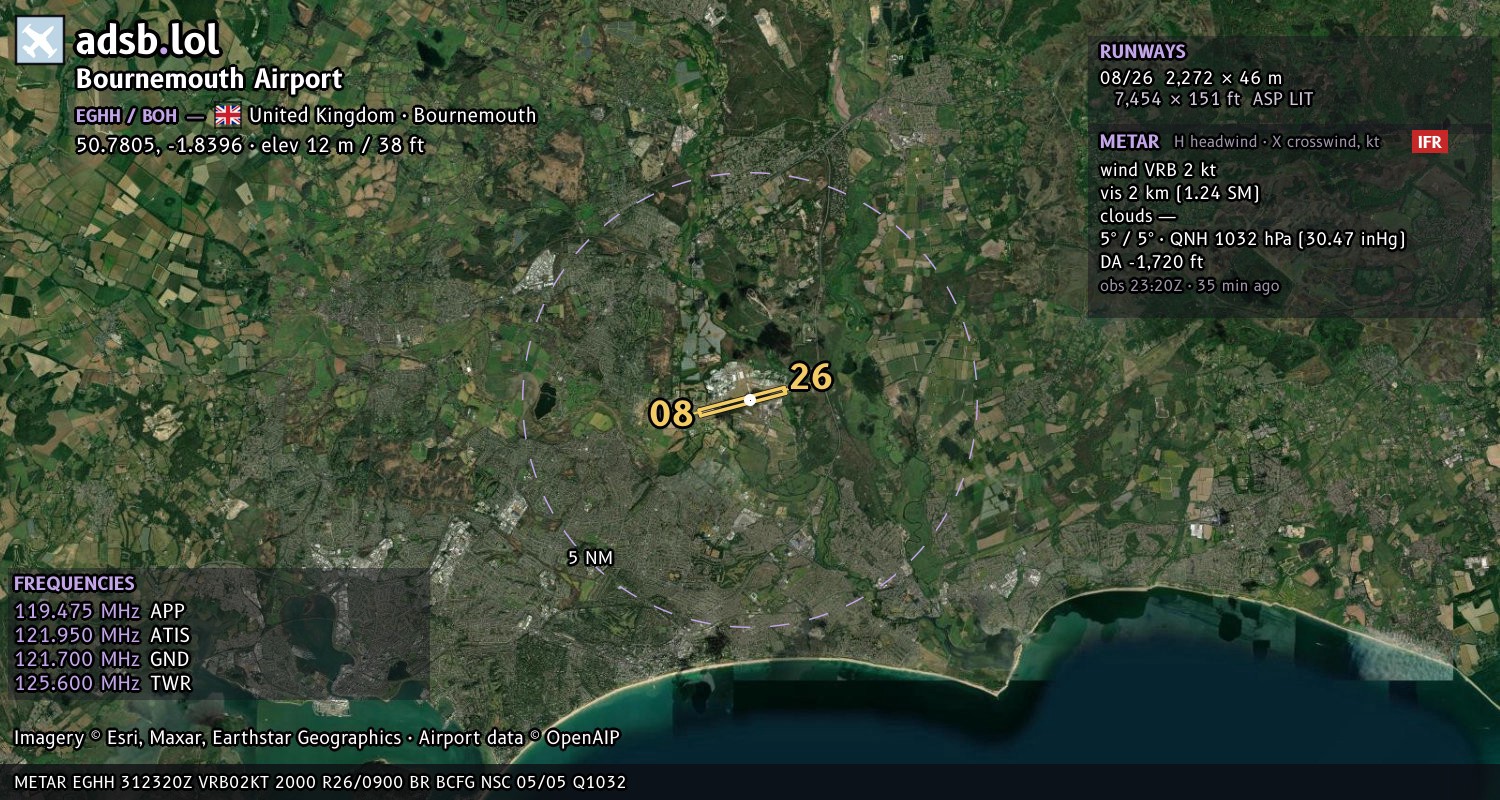Screen dimensions: 1500x800
Task: Click the United Kingdom · Bournemouth location text
Action: (x=393, y=115)
